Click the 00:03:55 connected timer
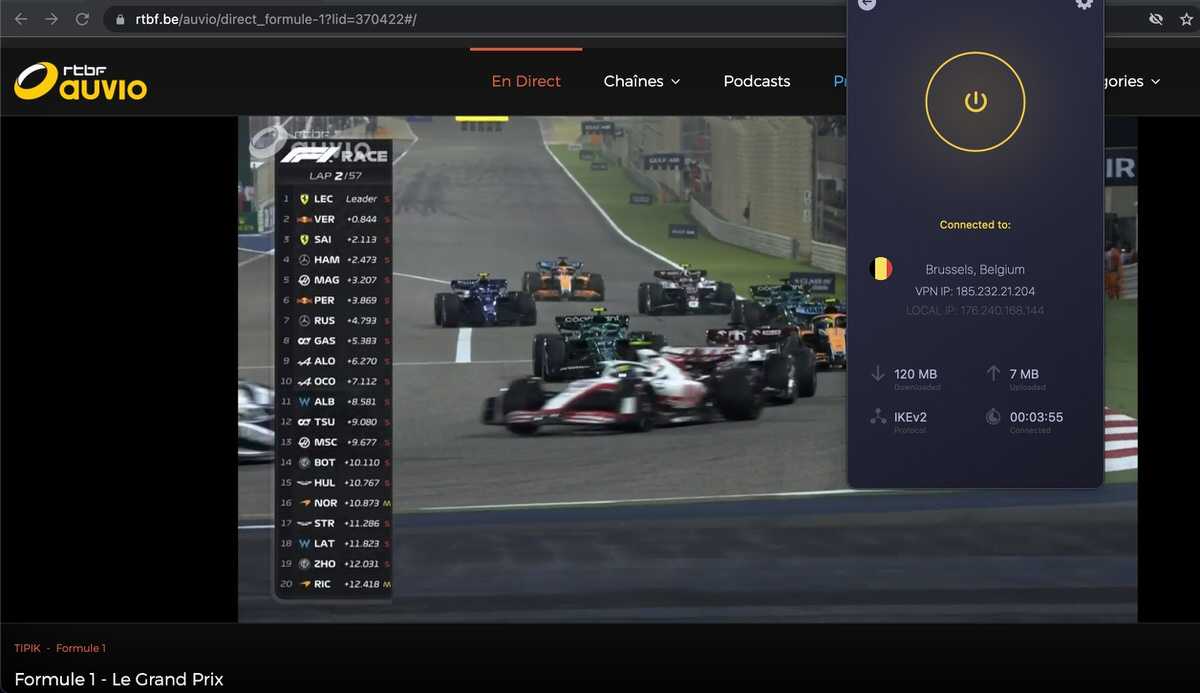 [x=1036, y=417]
